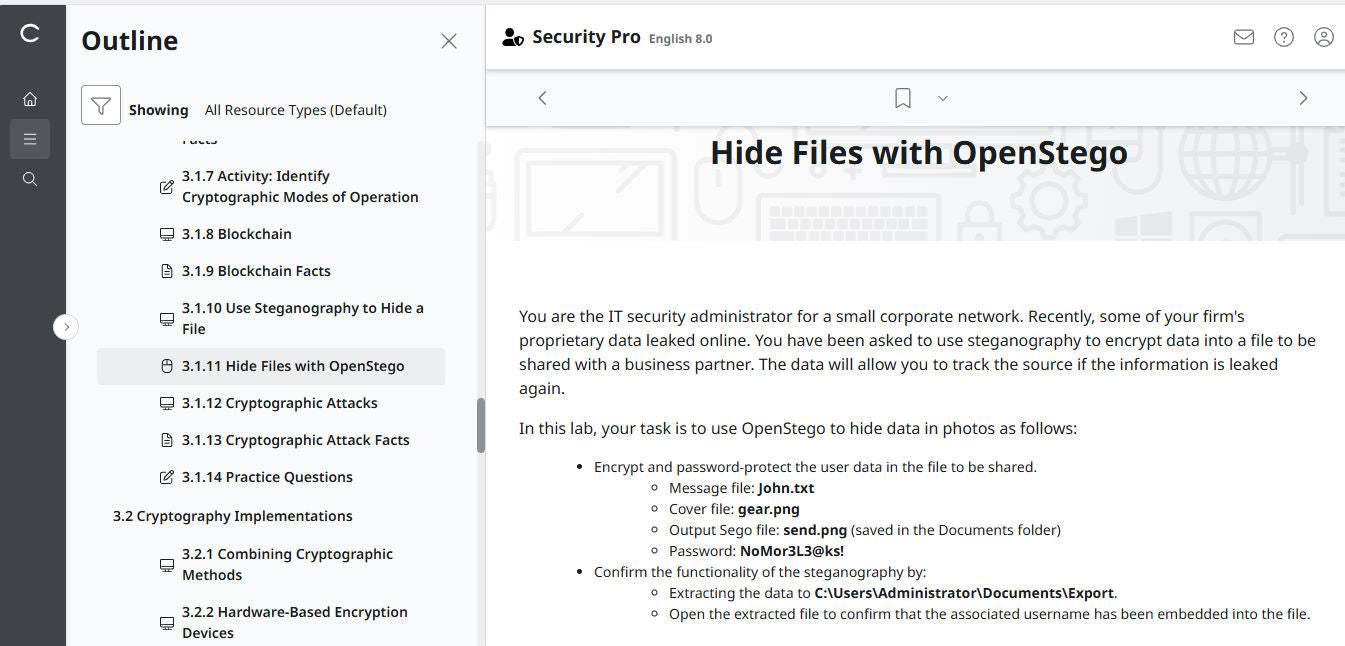Expand the bookmark dropdown chevron
Image resolution: width=1345 pixels, height=646 pixels.
click(x=942, y=98)
